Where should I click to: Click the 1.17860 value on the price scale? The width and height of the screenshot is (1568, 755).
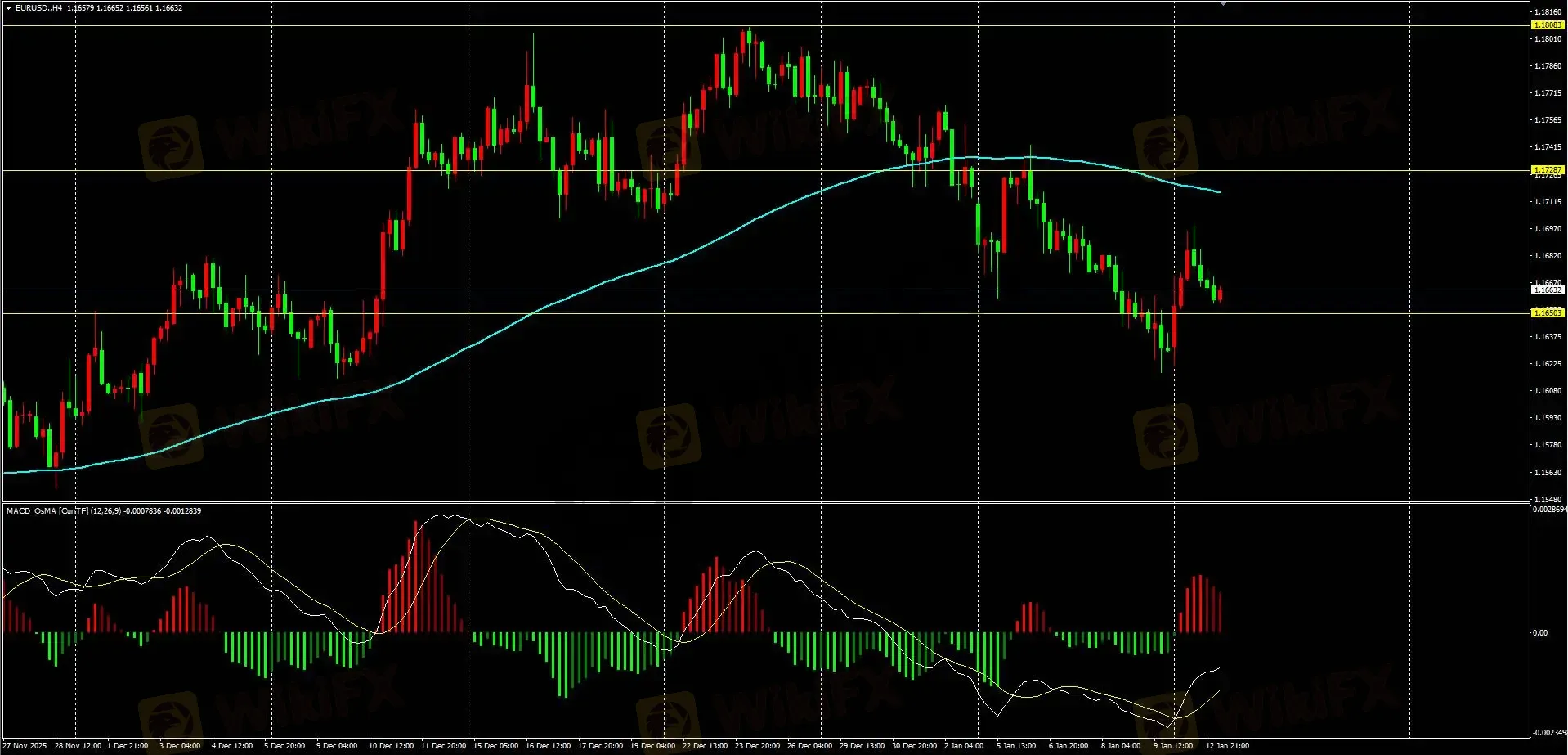click(x=1548, y=66)
